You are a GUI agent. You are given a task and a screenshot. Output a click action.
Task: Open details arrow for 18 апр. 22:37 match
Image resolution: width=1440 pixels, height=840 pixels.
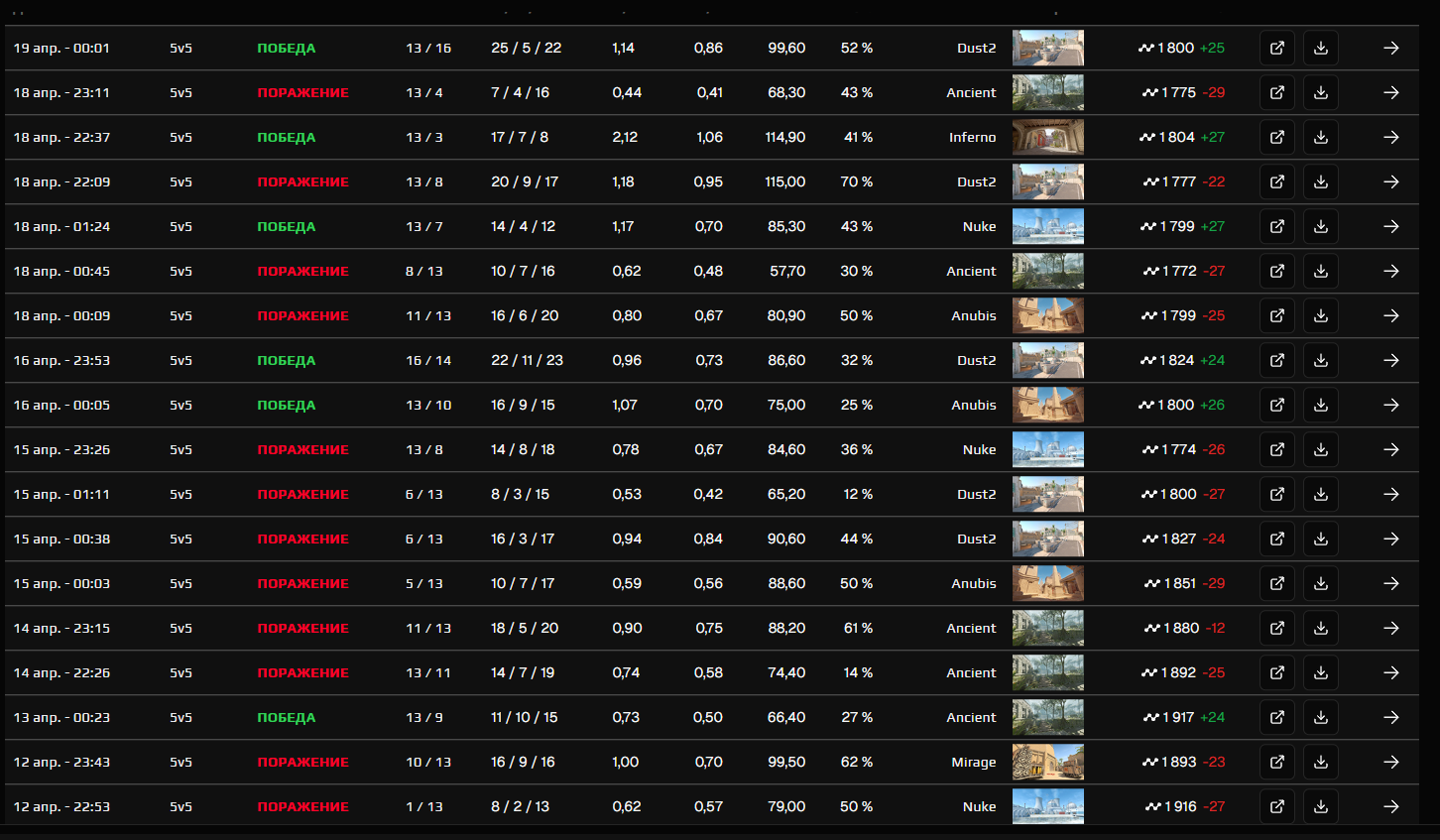click(1391, 137)
